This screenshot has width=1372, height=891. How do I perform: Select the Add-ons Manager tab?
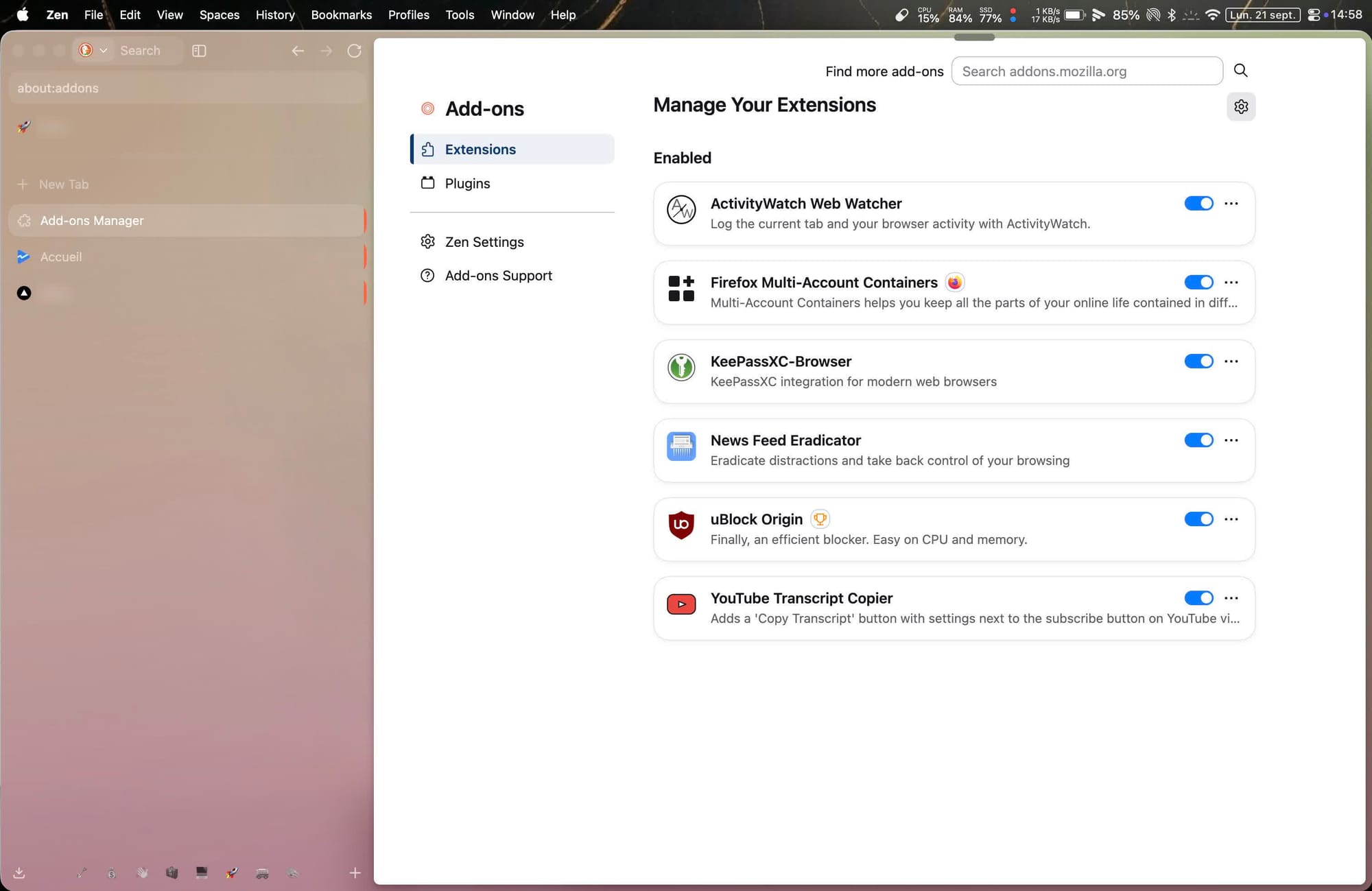[x=187, y=220]
